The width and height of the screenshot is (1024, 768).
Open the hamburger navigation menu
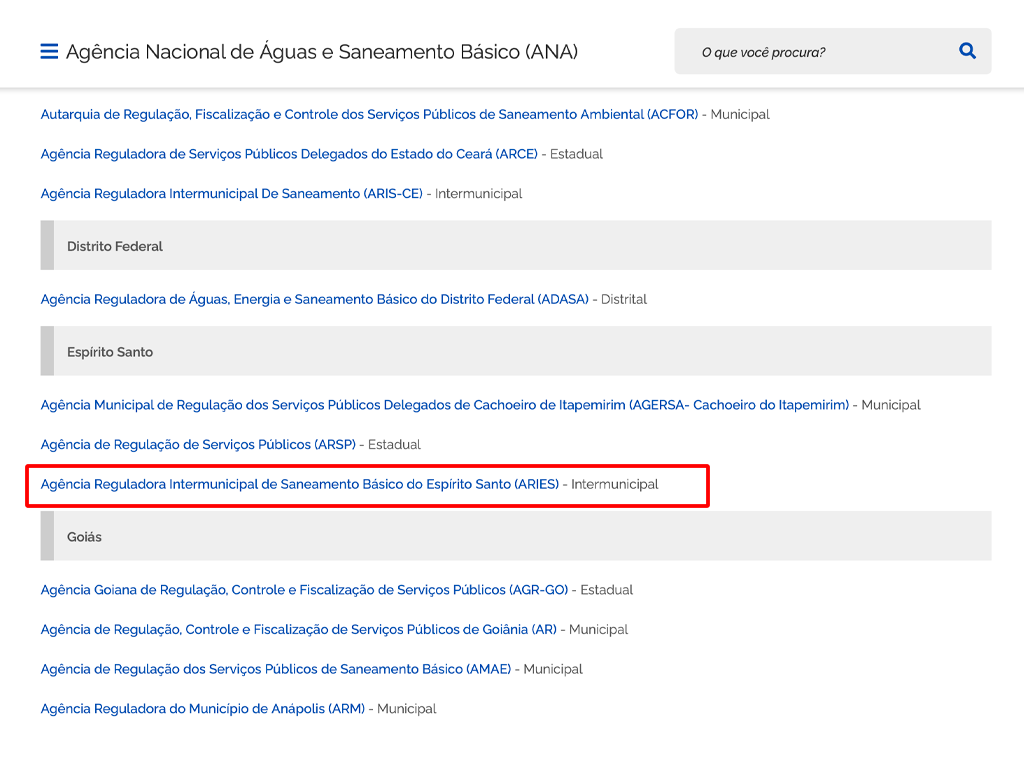(x=49, y=51)
